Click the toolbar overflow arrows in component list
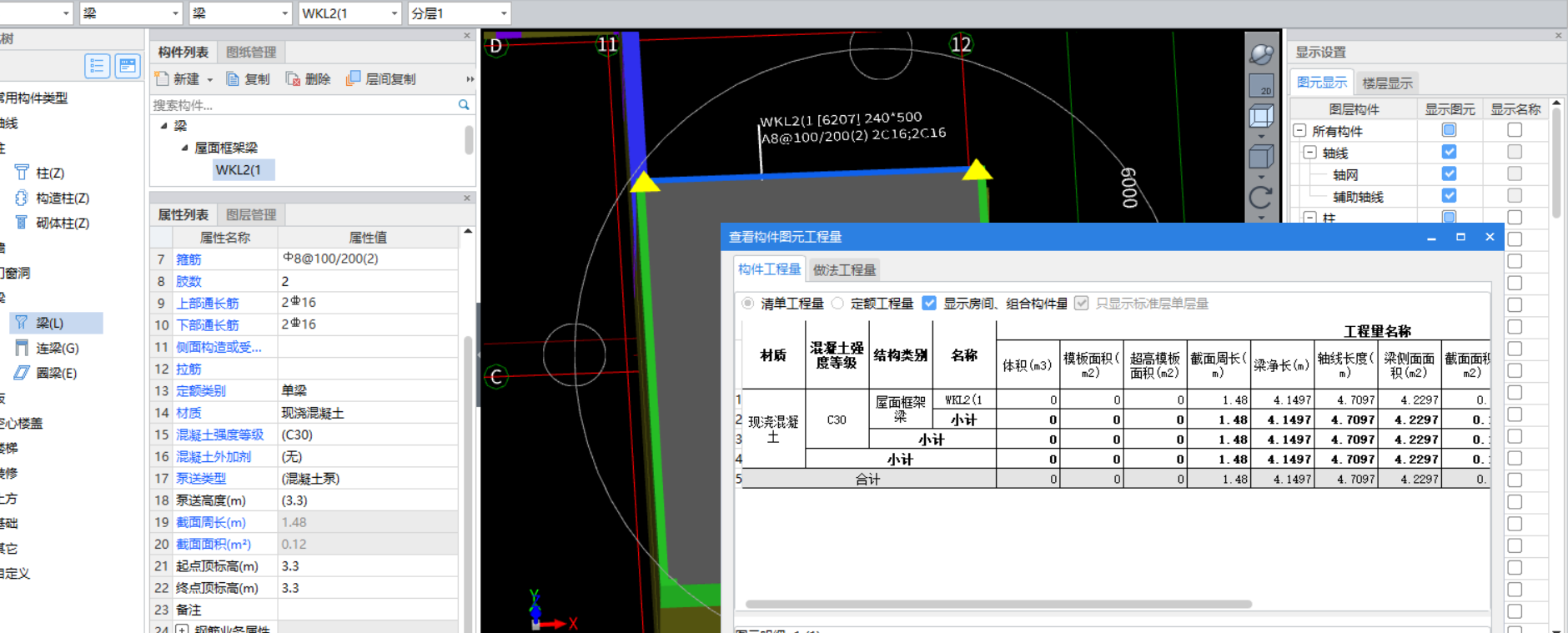This screenshot has width=1568, height=633. click(x=470, y=79)
